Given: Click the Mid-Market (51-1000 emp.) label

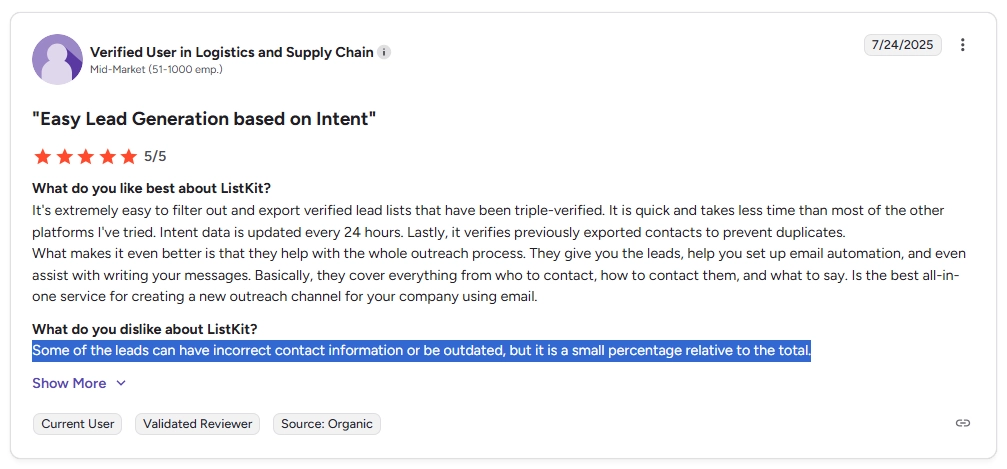Looking at the screenshot, I should [x=156, y=69].
